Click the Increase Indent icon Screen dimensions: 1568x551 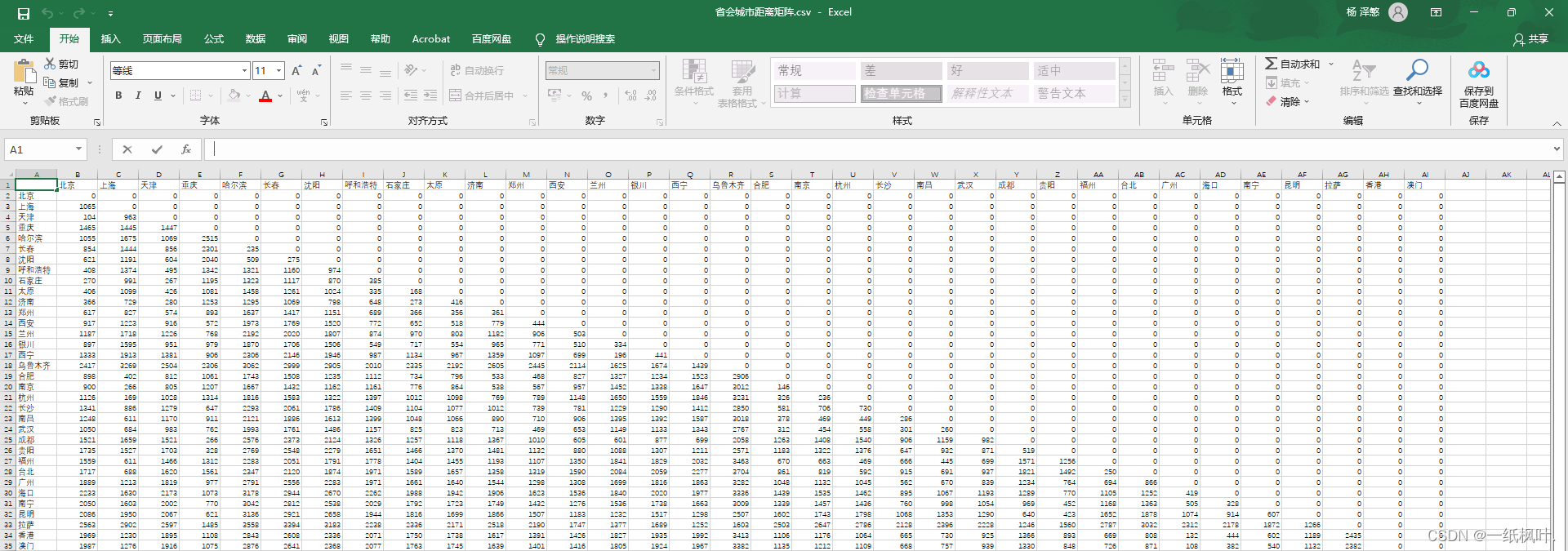coord(431,96)
